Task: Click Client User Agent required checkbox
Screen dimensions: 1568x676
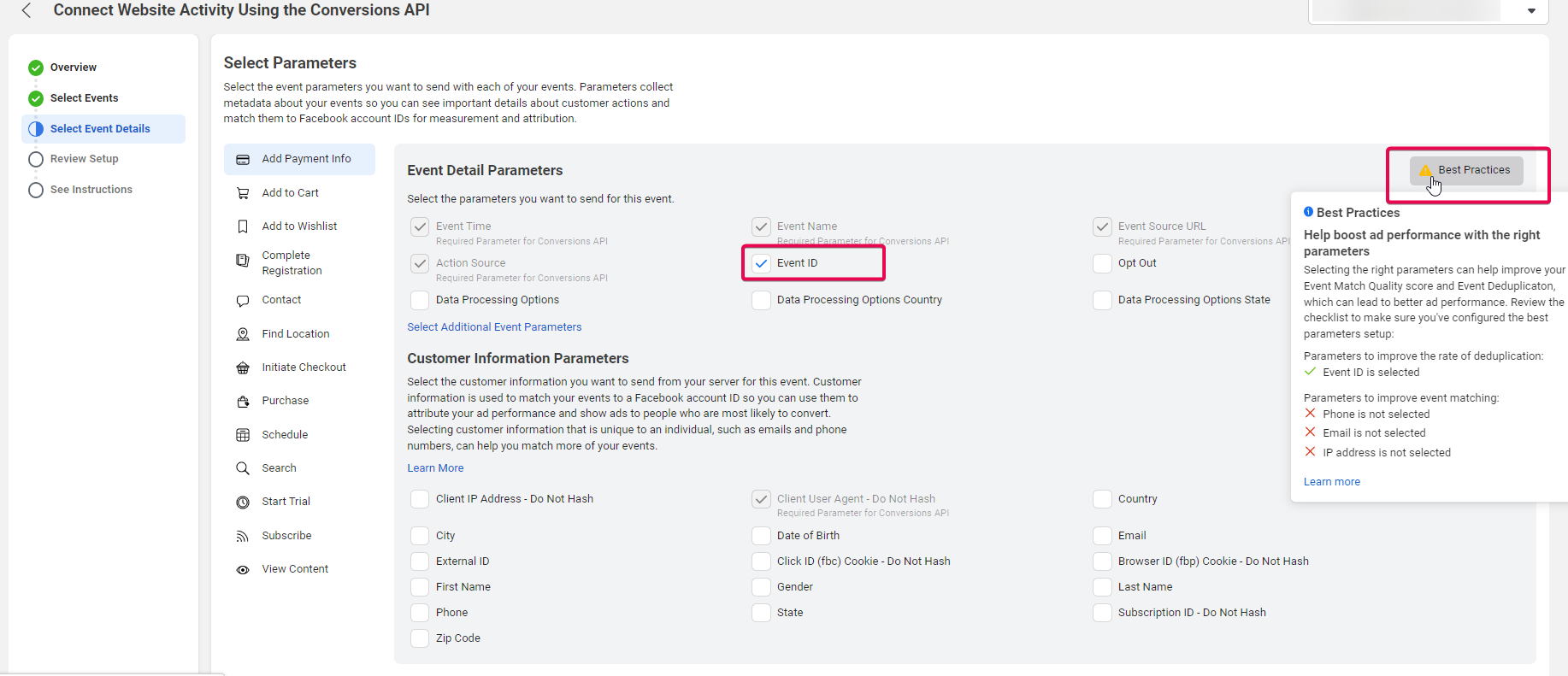Action: (761, 499)
